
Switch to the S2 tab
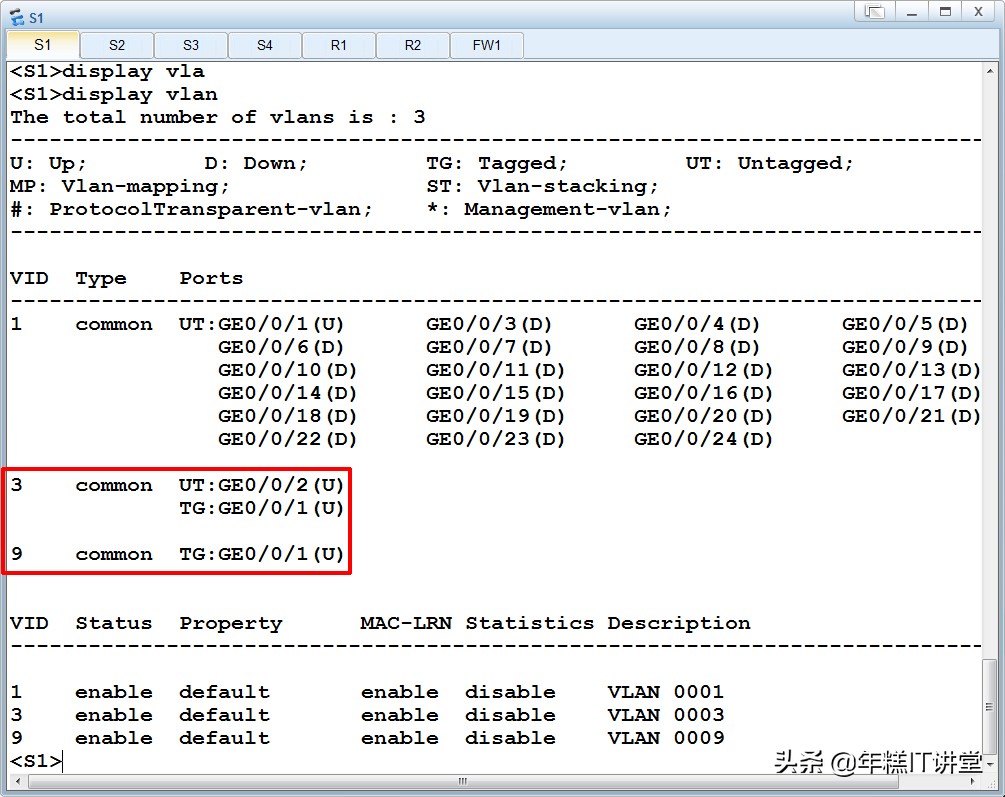click(x=117, y=45)
